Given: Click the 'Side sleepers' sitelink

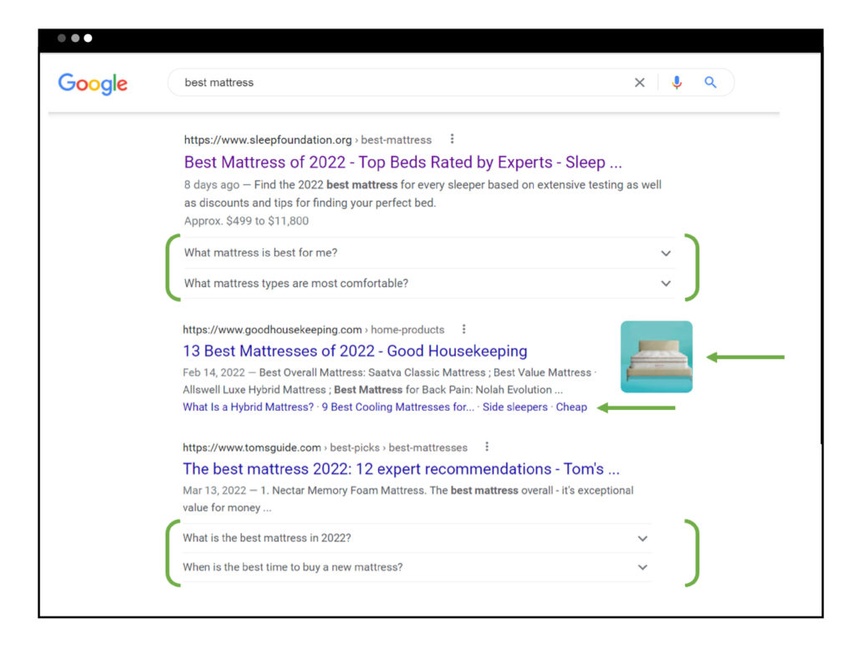Looking at the screenshot, I should coord(515,407).
